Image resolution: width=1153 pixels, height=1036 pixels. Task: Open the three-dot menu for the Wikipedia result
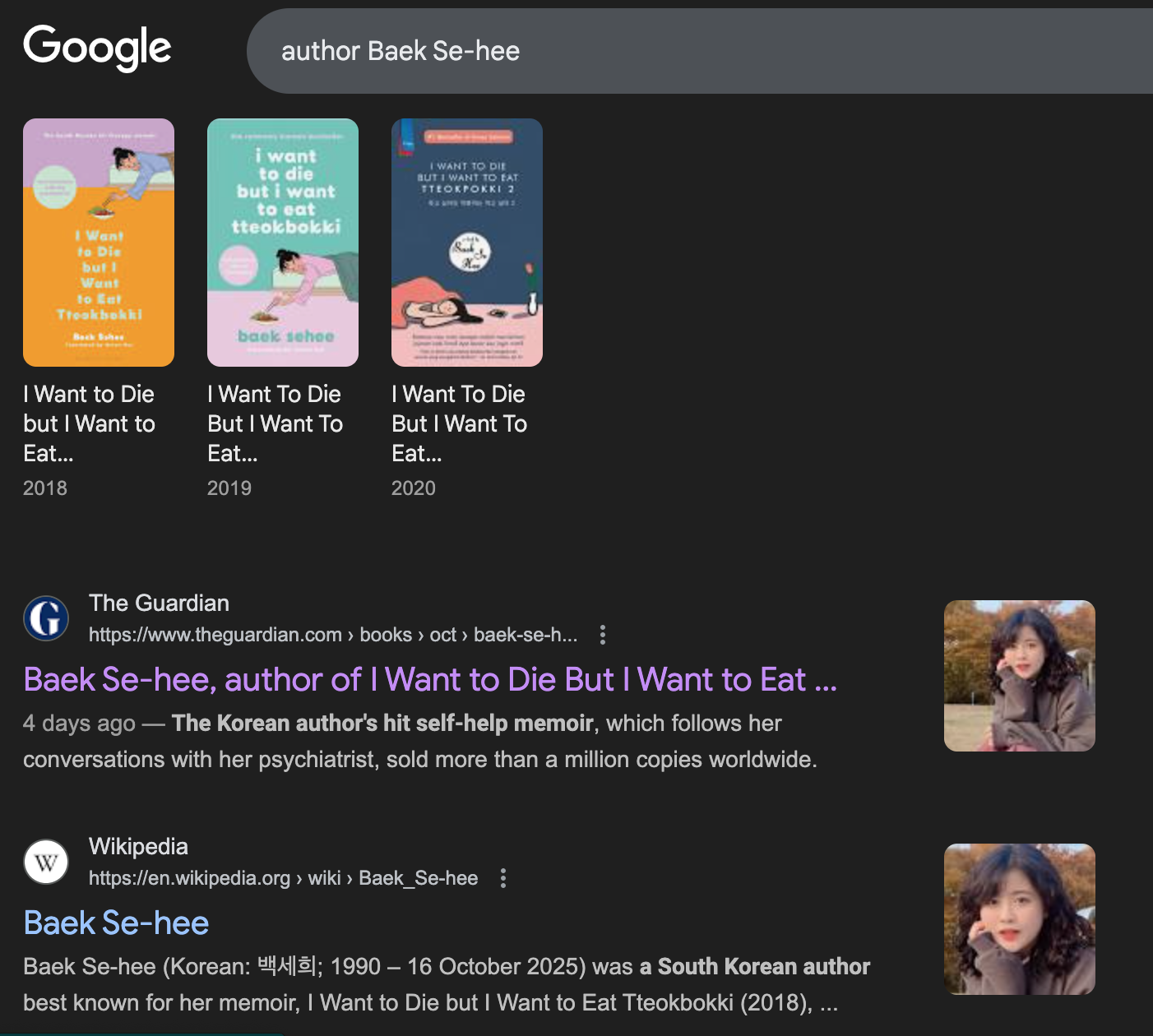coord(503,878)
